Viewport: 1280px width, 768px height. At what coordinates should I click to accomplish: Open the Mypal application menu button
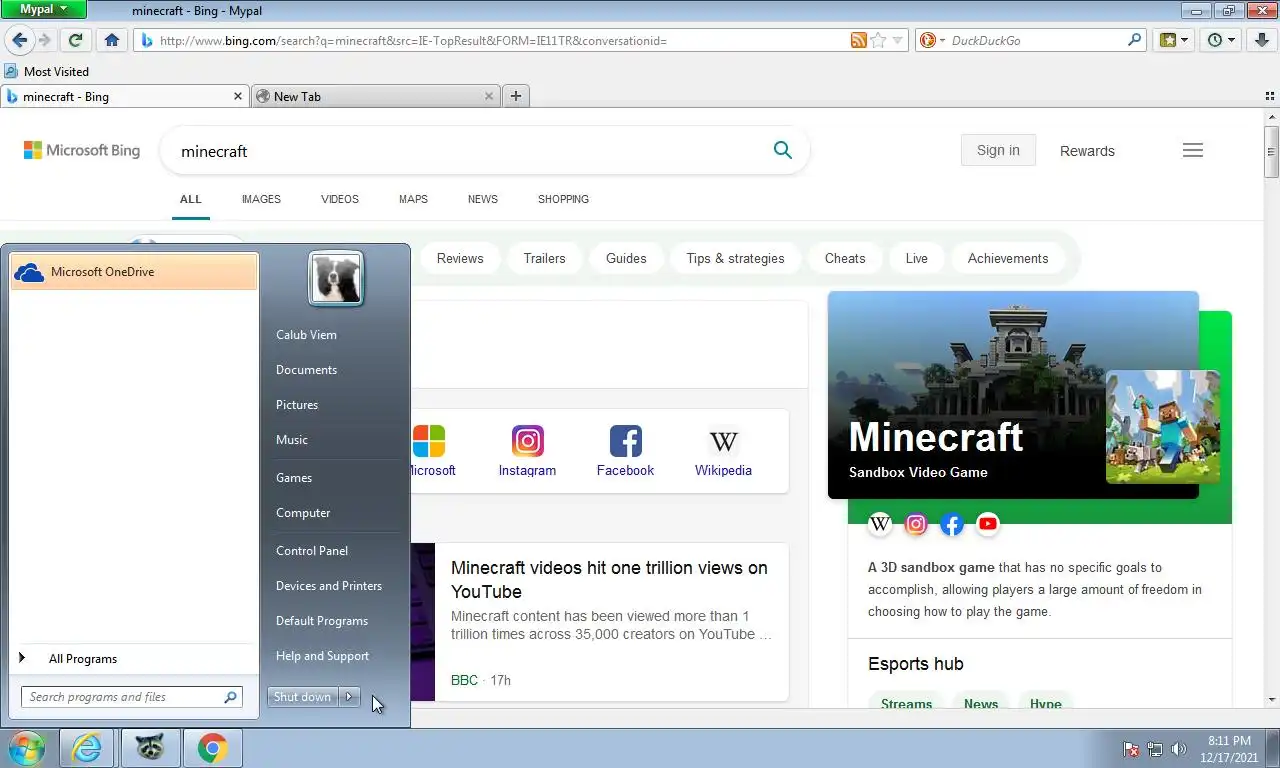[45, 10]
